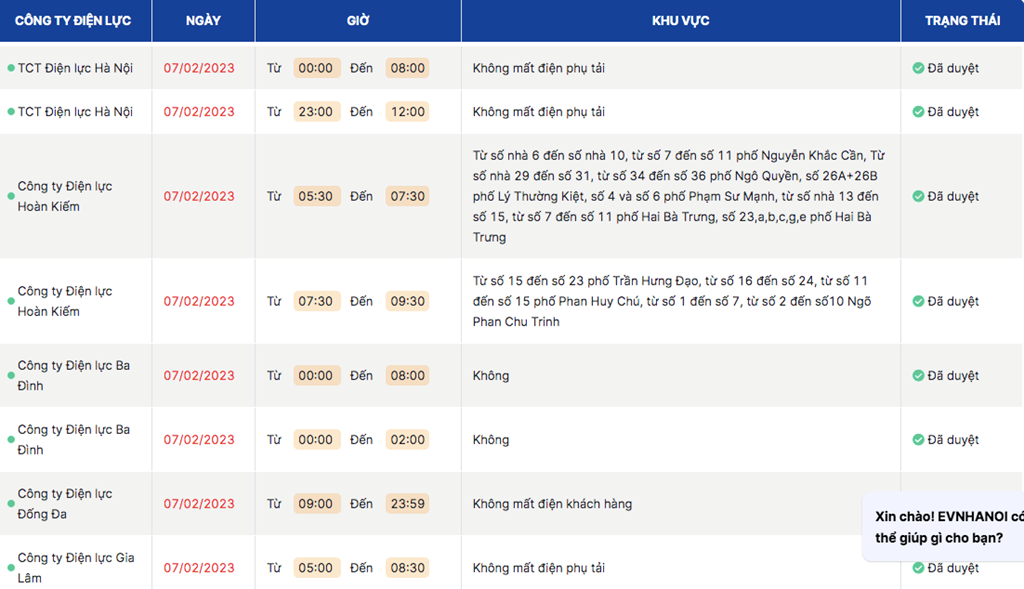1024x589 pixels.
Task: Click the 08:00 end time in the Ba Đình row
Action: point(408,375)
